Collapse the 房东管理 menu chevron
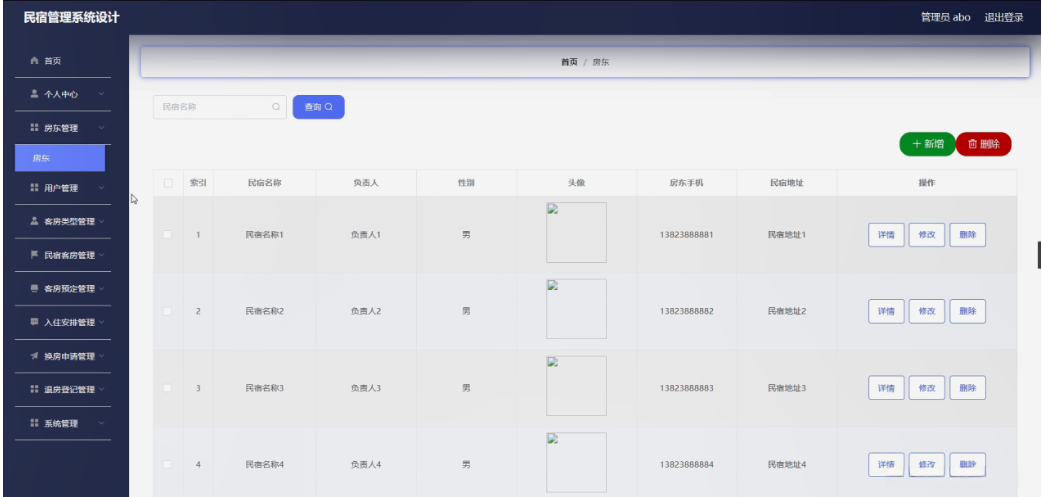Image resolution: width=1042 pixels, height=497 pixels. (102, 128)
